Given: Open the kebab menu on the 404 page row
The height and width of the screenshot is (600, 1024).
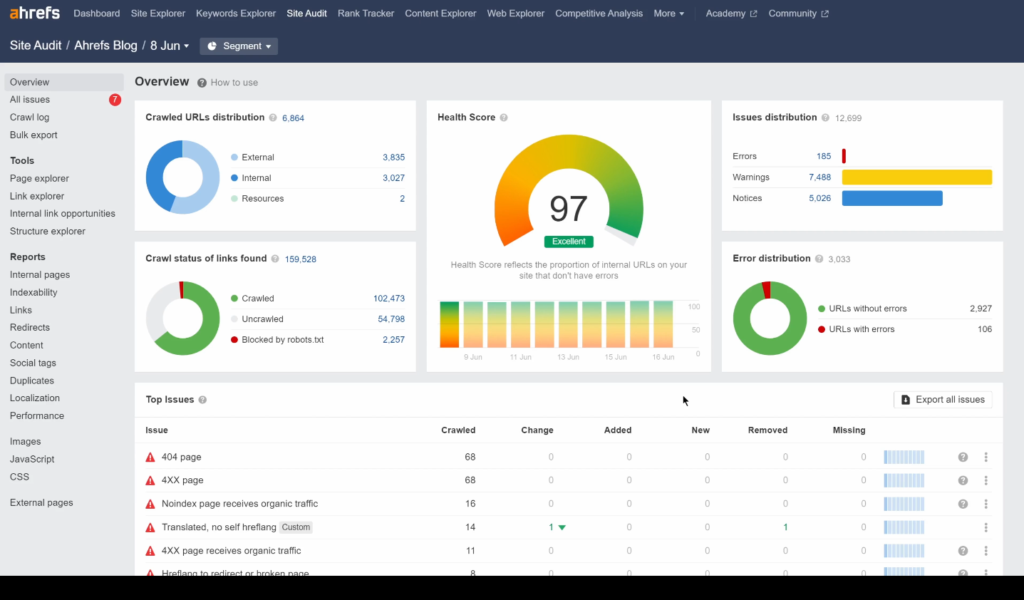Looking at the screenshot, I should pos(988,456).
